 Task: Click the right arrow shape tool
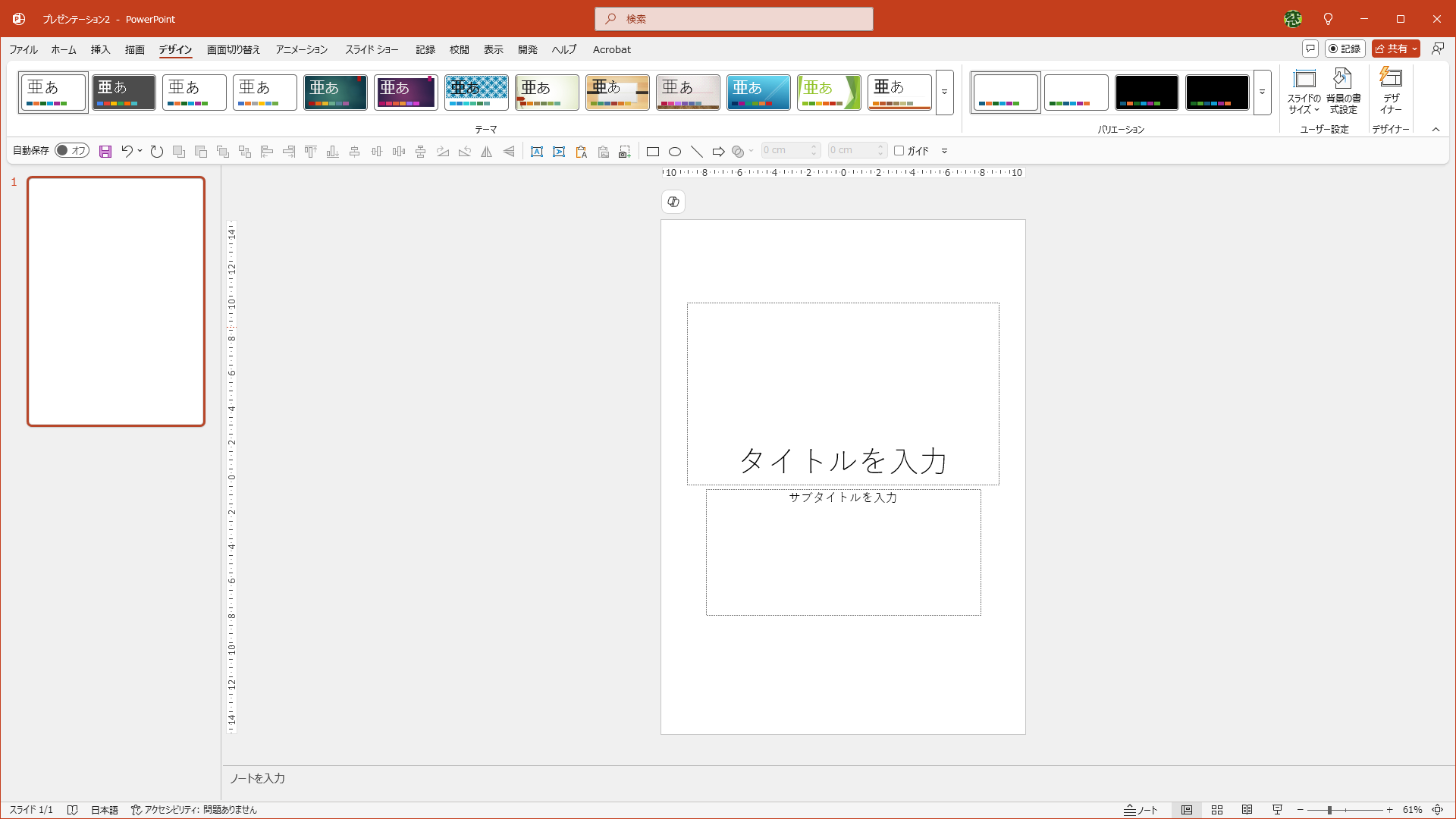pos(718,152)
